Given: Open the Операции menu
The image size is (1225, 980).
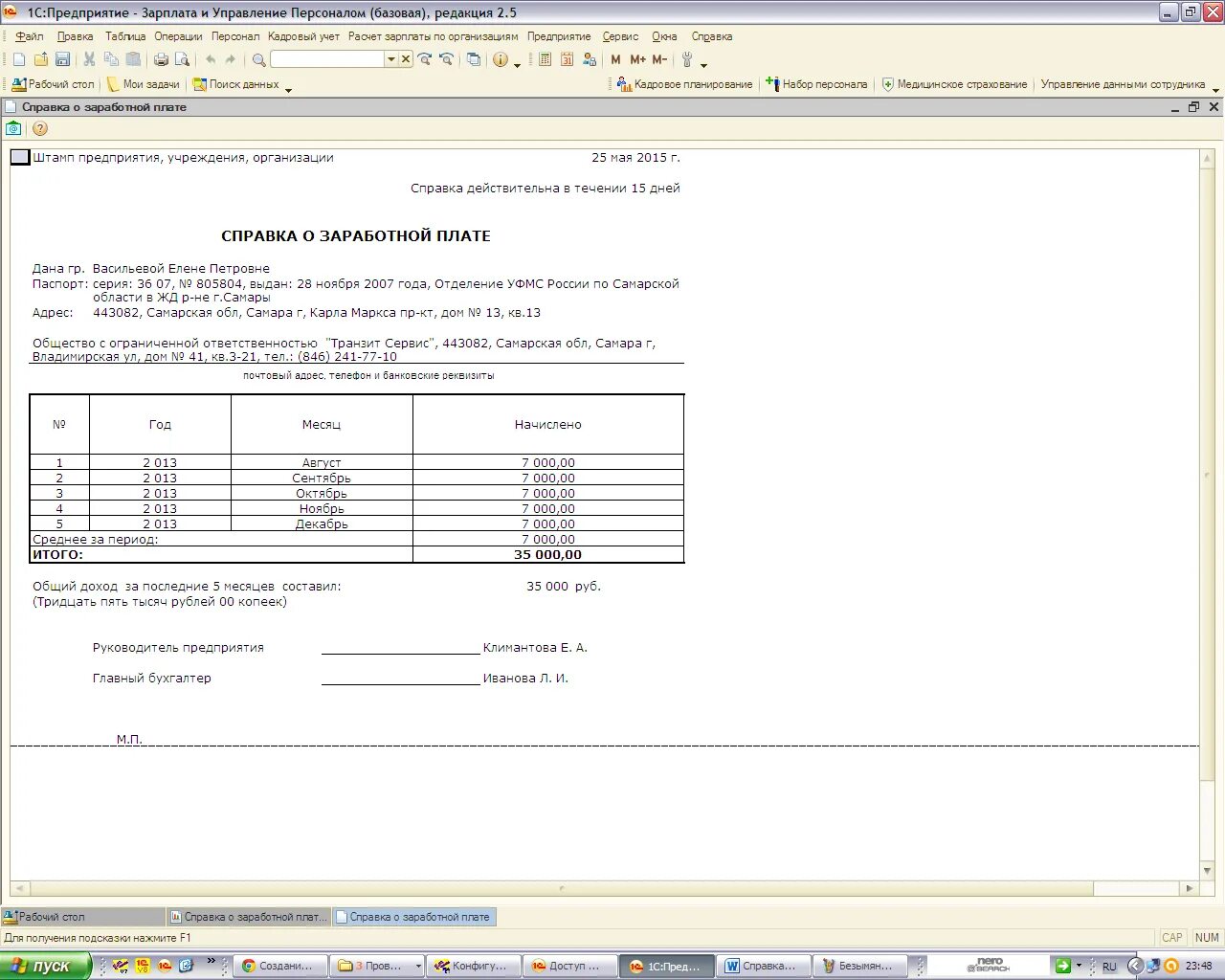Looking at the screenshot, I should (x=179, y=36).
